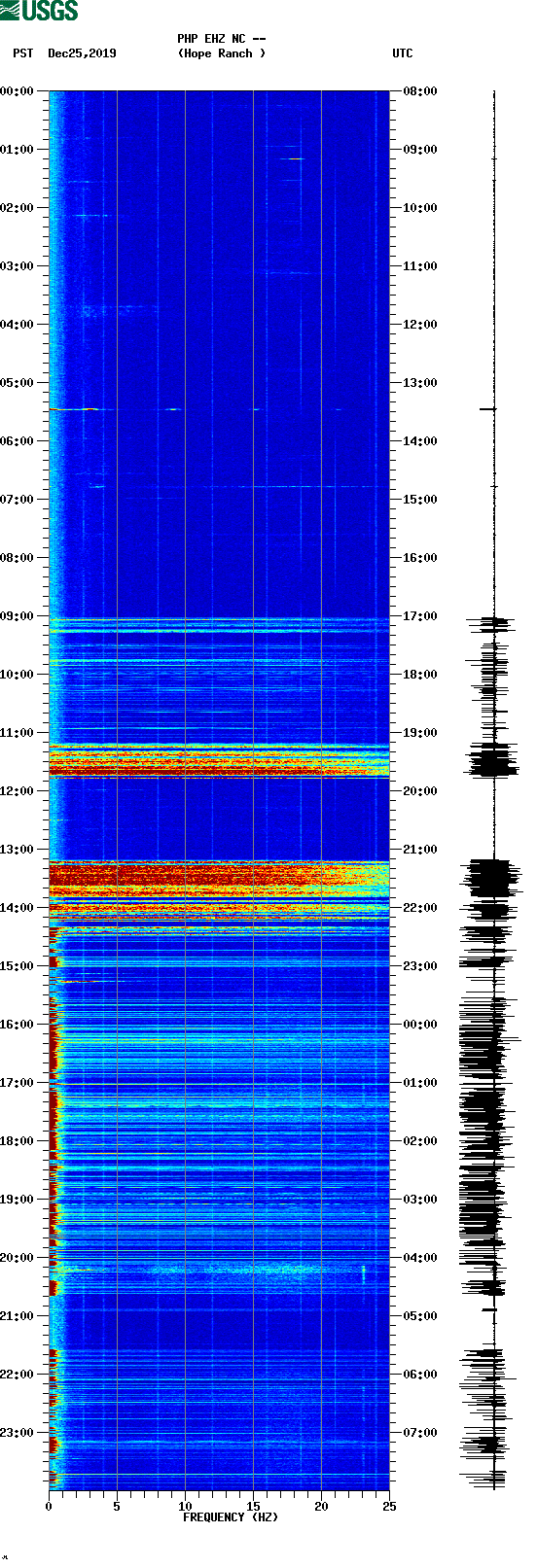Click the (Hope Ranch ) subtitle
The width and height of the screenshot is (537, 1568).
click(222, 53)
